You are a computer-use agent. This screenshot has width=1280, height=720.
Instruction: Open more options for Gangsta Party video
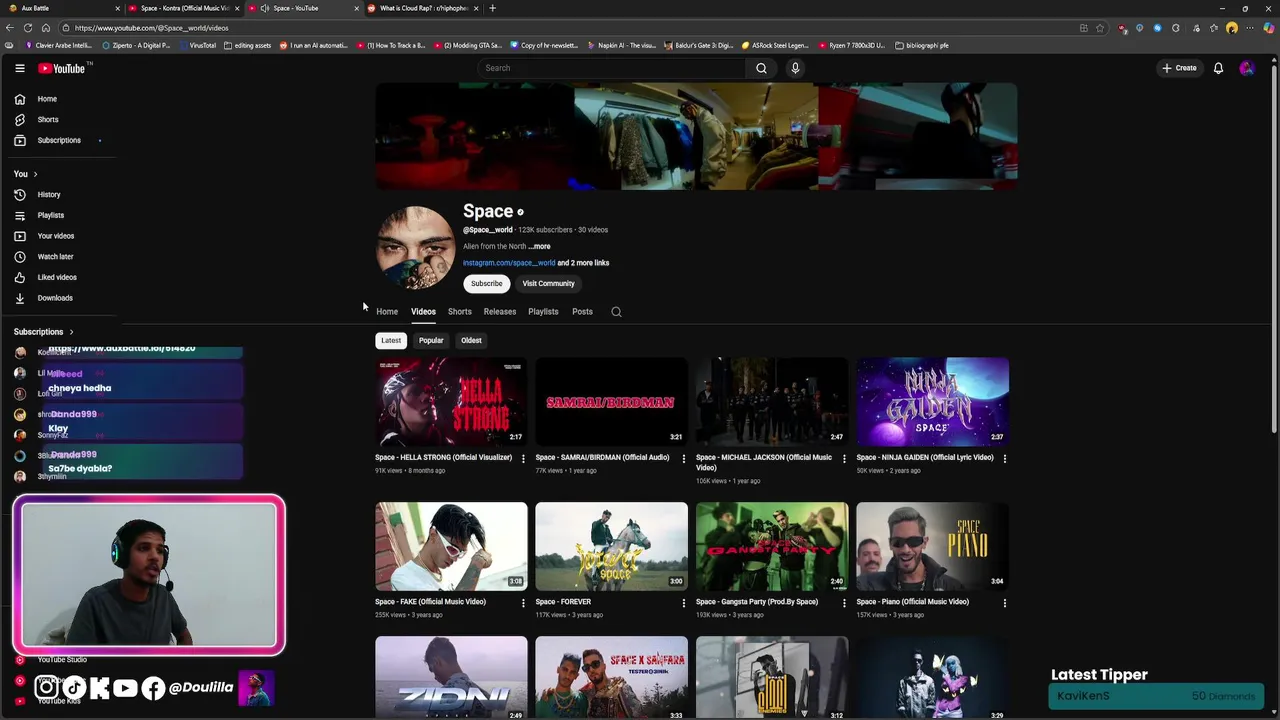point(844,603)
